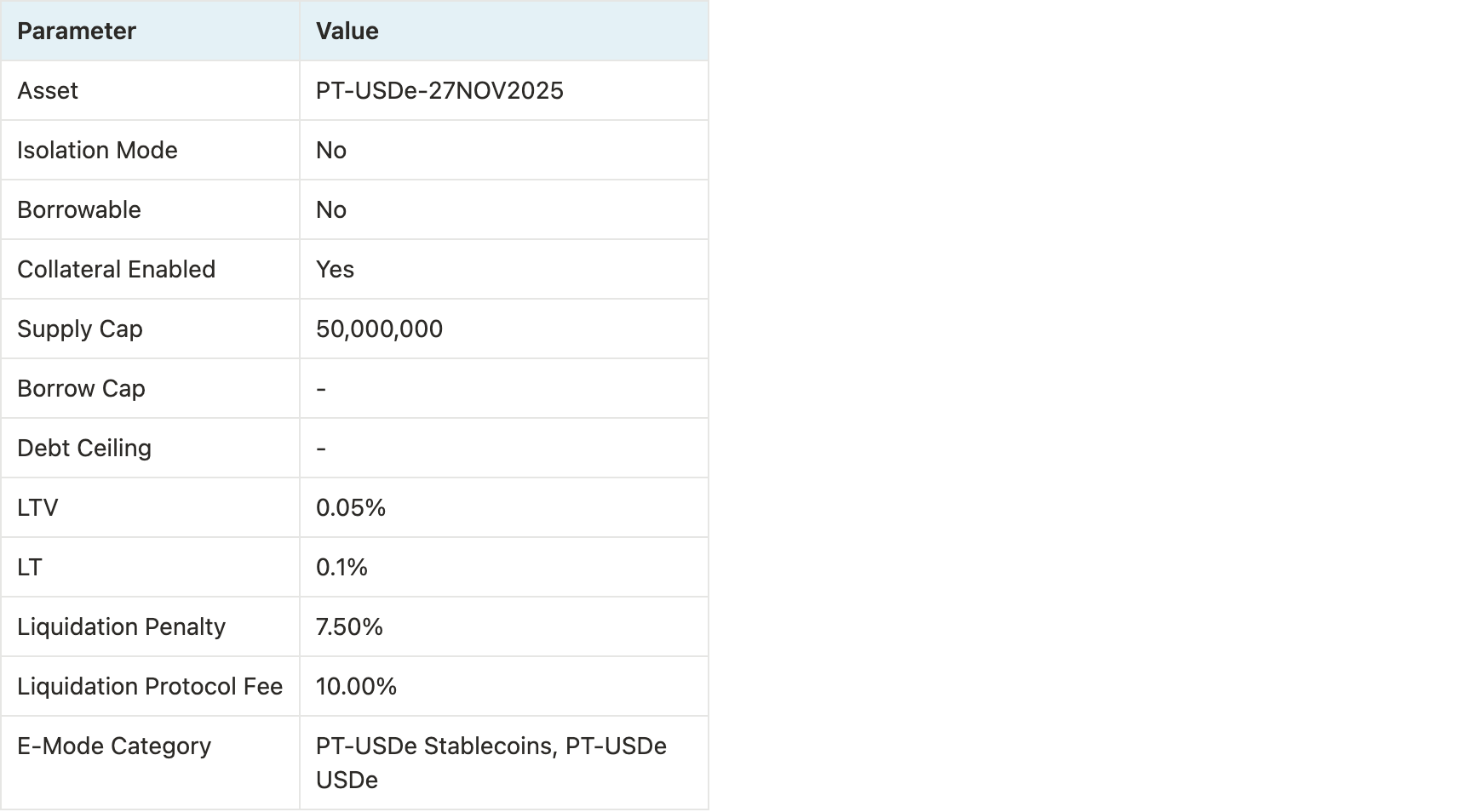Click the Yes value for Collateral Enabled
The height and width of the screenshot is (812, 1475).
coord(335,270)
